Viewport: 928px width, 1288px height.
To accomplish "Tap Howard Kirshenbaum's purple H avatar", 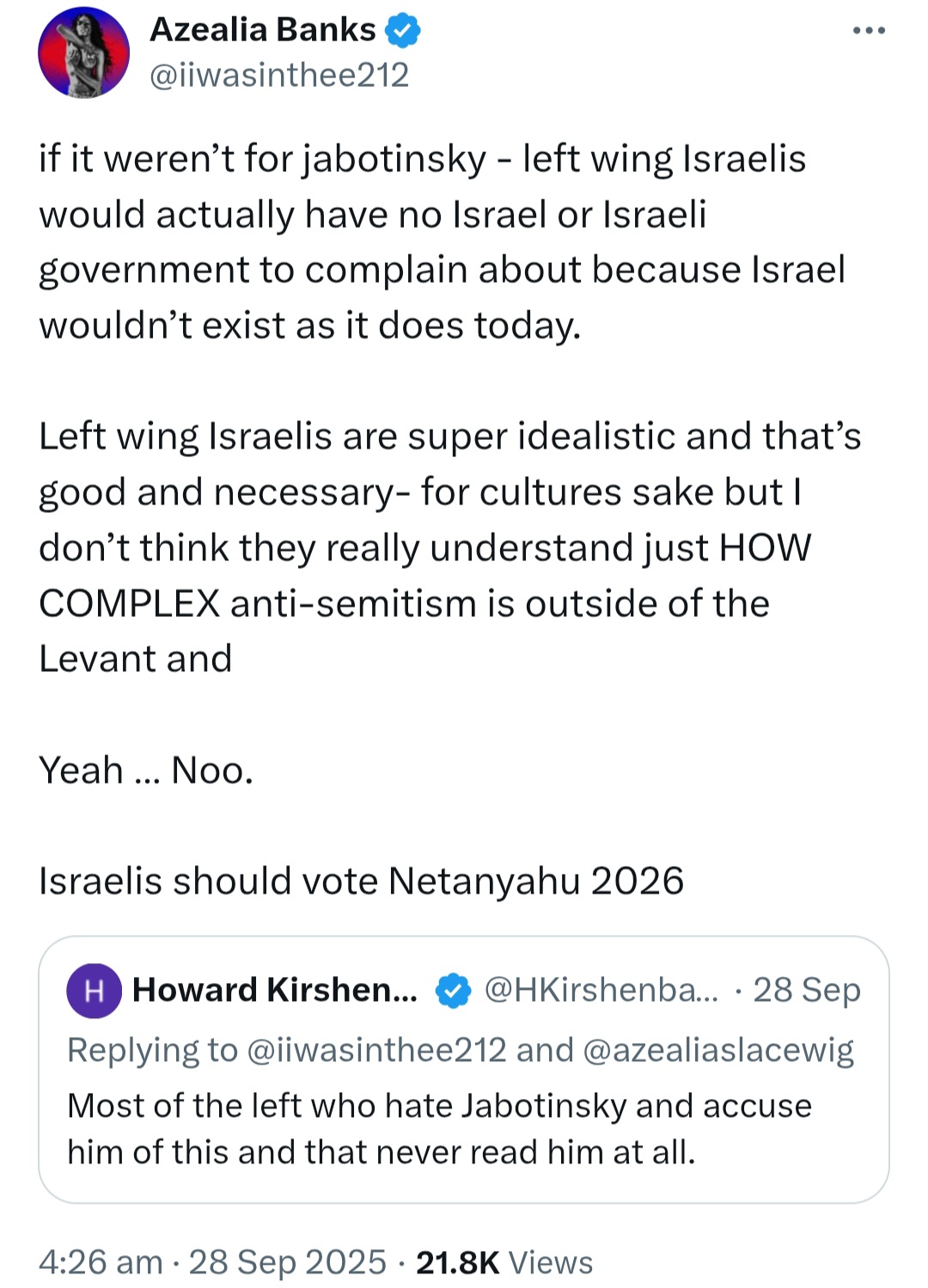I will [94, 991].
